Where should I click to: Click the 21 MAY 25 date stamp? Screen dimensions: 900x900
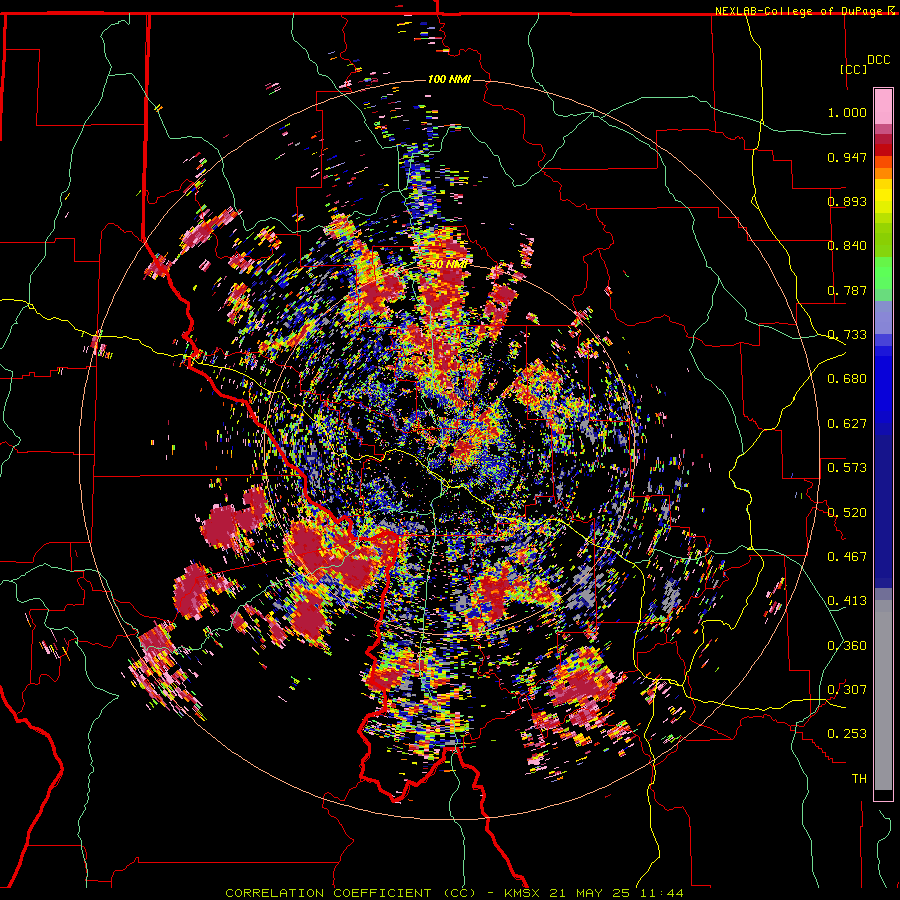click(x=589, y=893)
